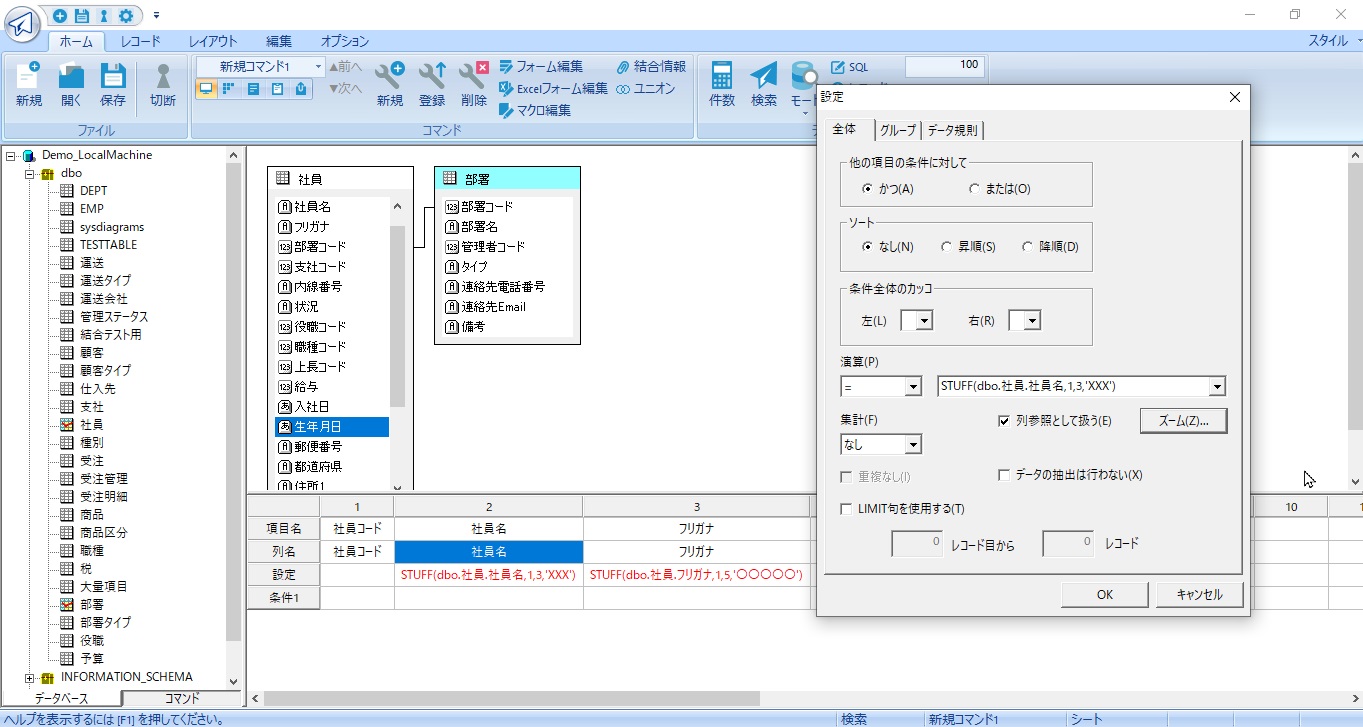Switch to the オプション ribbon tab
This screenshot has width=1363, height=727.
[345, 41]
